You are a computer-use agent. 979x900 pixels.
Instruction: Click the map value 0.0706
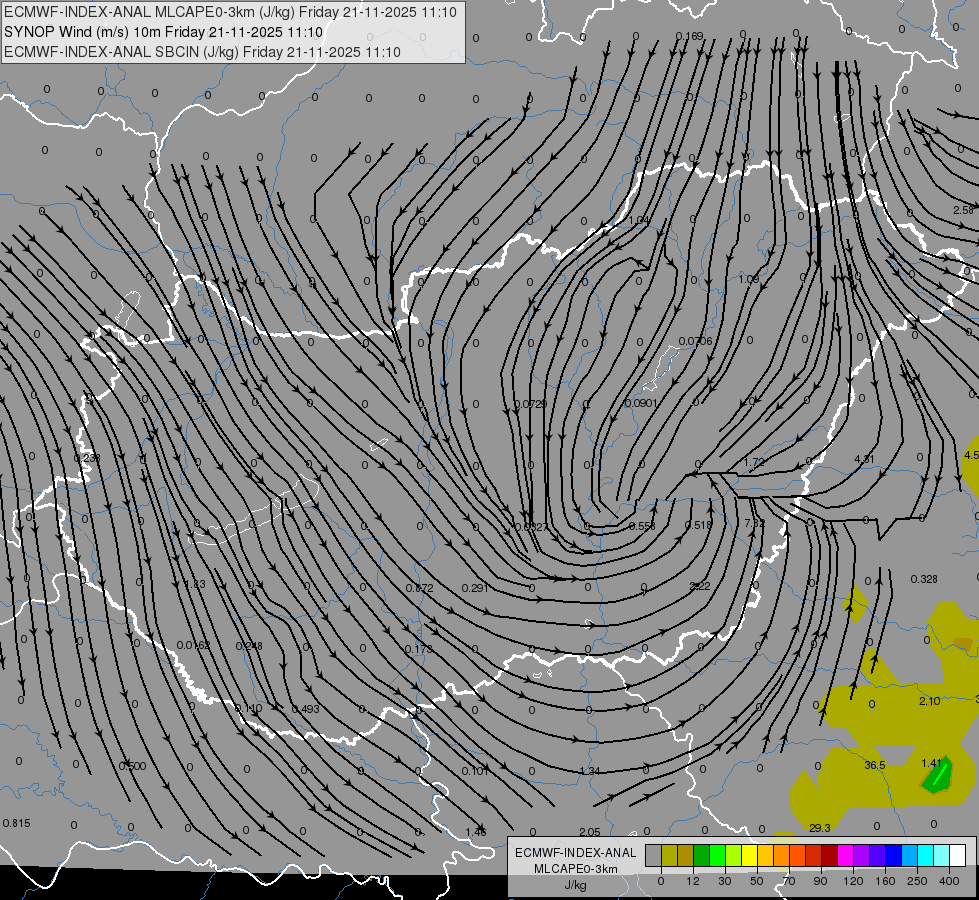(x=695, y=341)
